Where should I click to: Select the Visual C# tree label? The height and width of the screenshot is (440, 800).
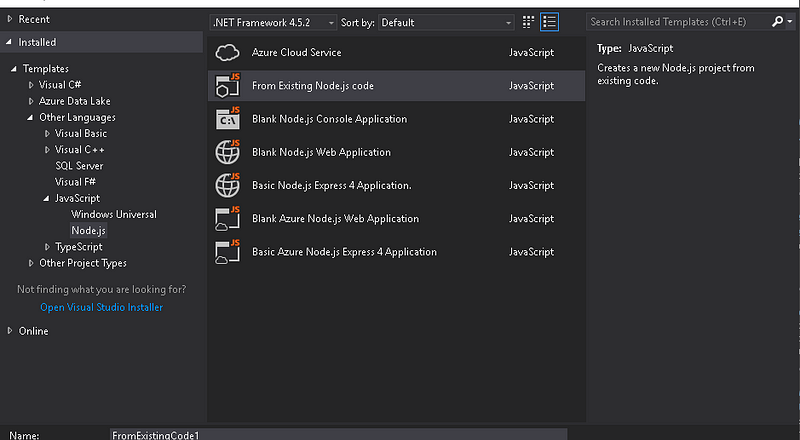[60, 85]
